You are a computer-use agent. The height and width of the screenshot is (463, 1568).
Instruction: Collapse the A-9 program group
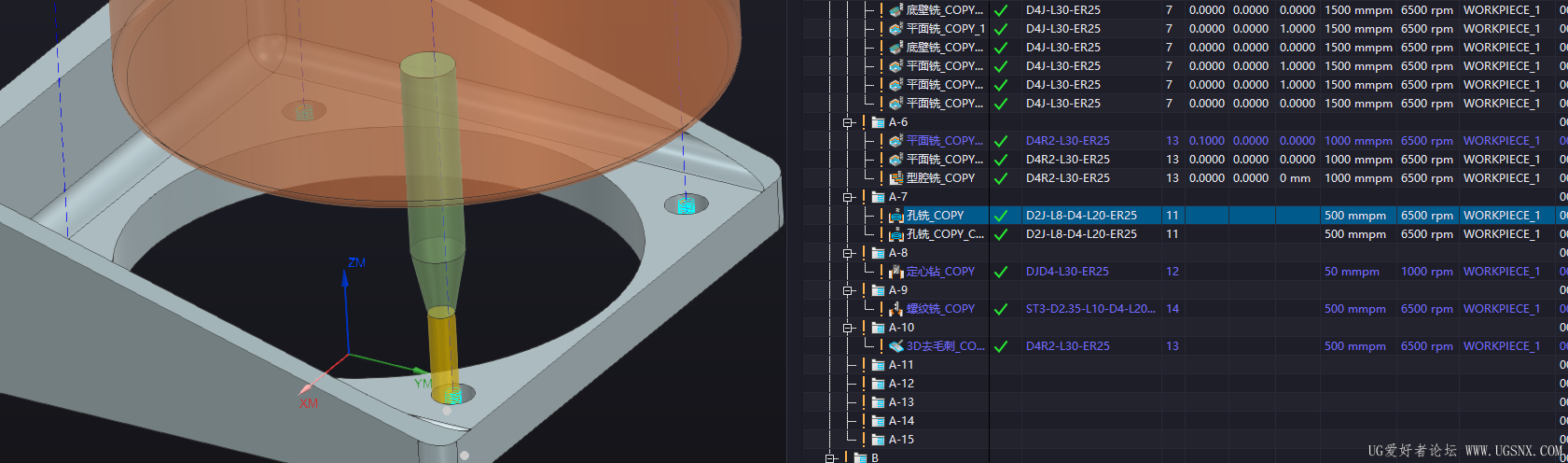849,290
